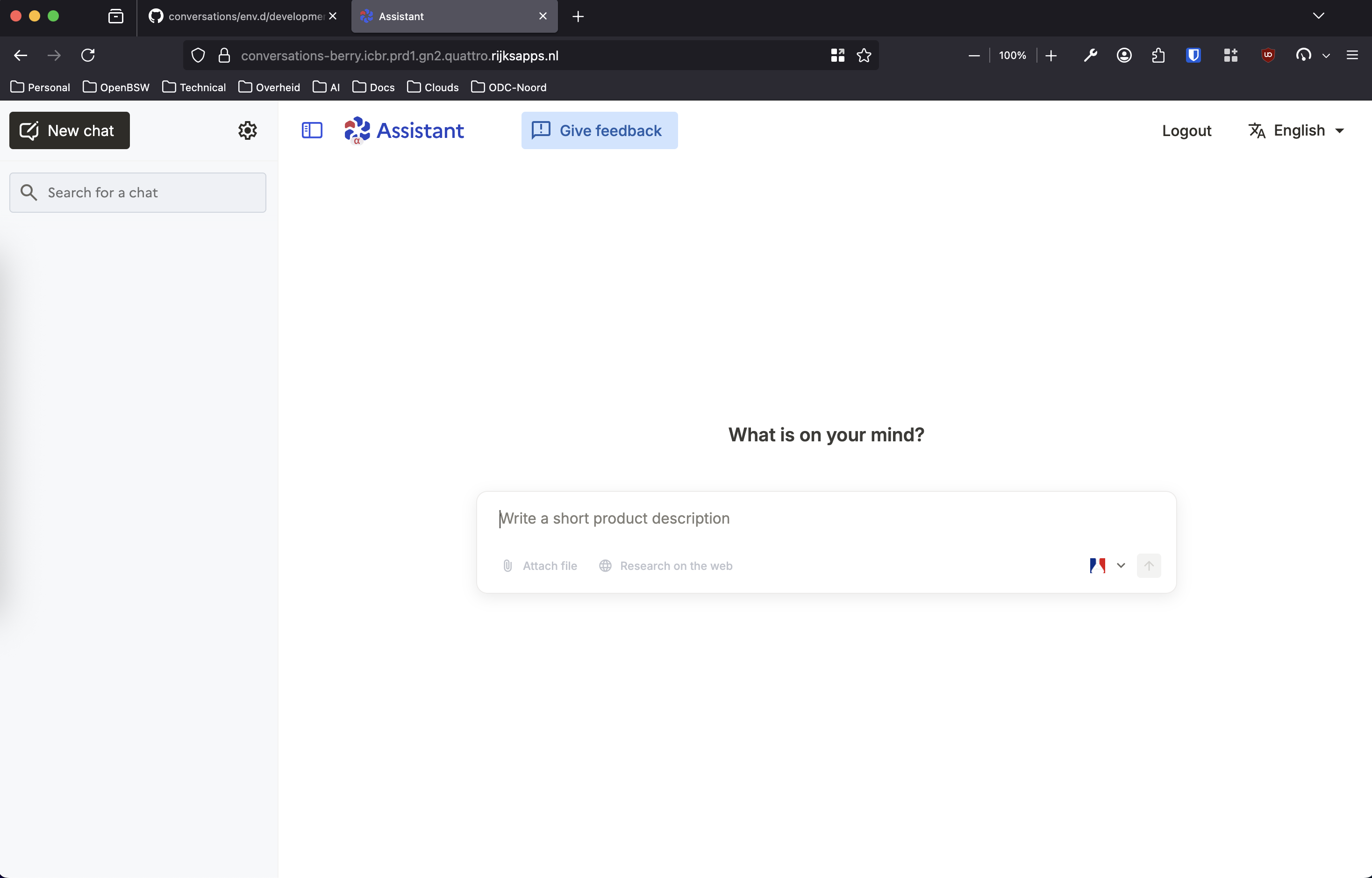Logout of the Assistant
Screen dimensions: 1372x878
1186,130
